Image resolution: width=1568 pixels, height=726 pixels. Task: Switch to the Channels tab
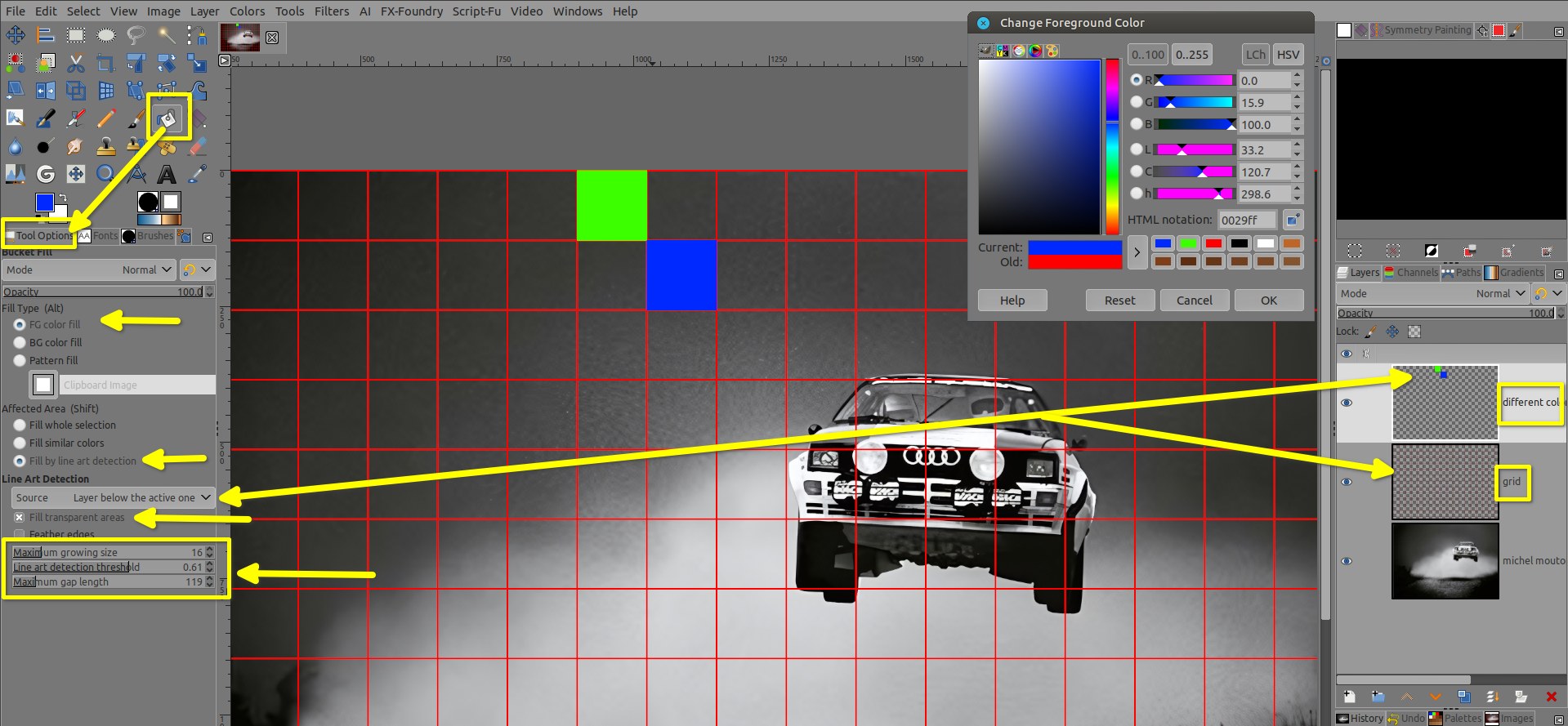pyautogui.click(x=1409, y=272)
